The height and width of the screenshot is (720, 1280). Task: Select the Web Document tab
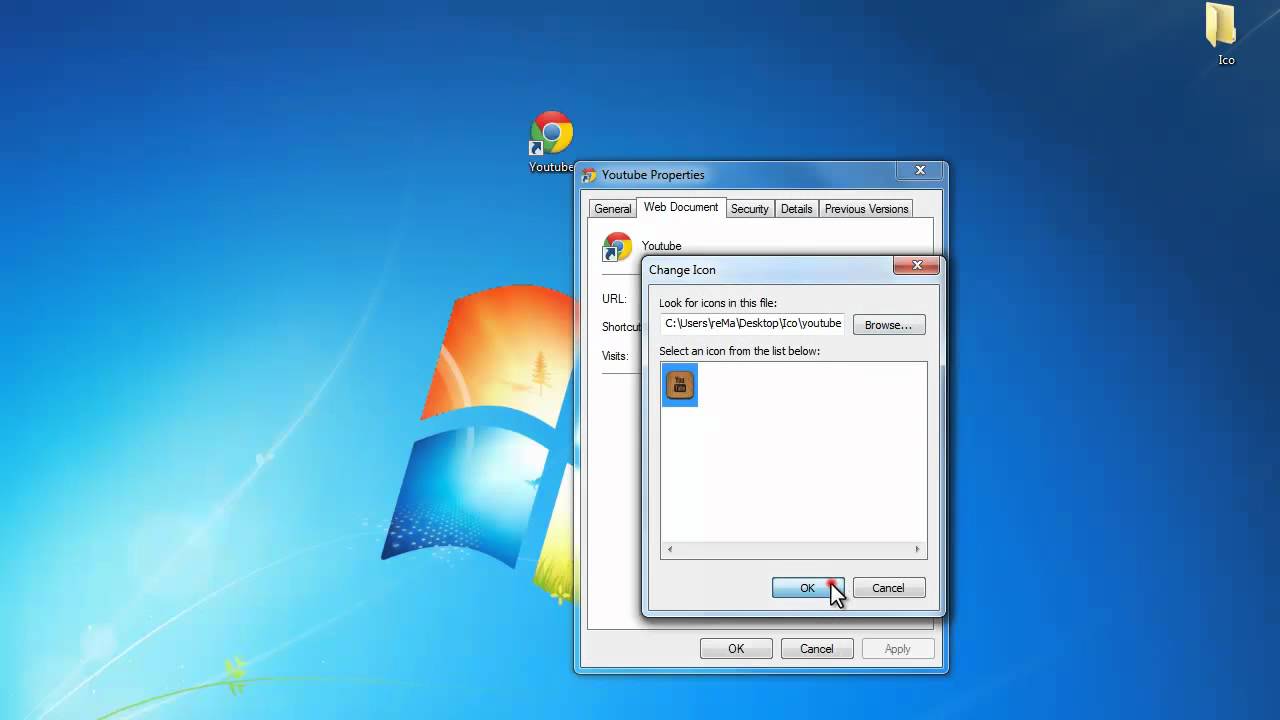click(680, 207)
